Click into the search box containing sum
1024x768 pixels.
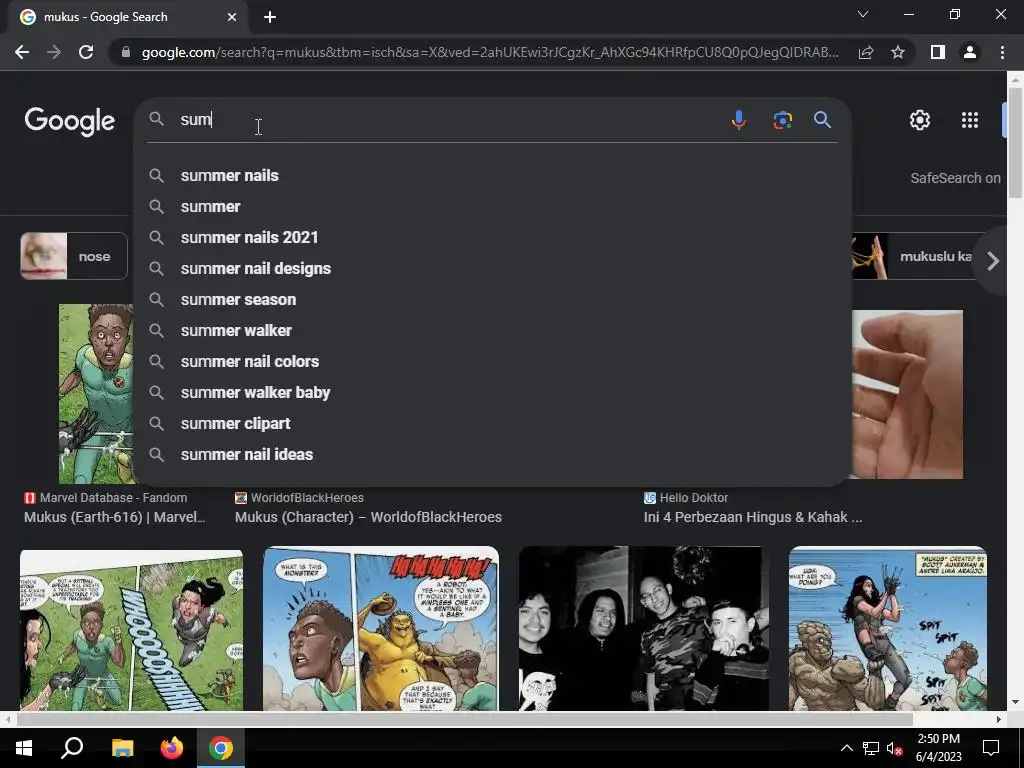[x=451, y=120]
